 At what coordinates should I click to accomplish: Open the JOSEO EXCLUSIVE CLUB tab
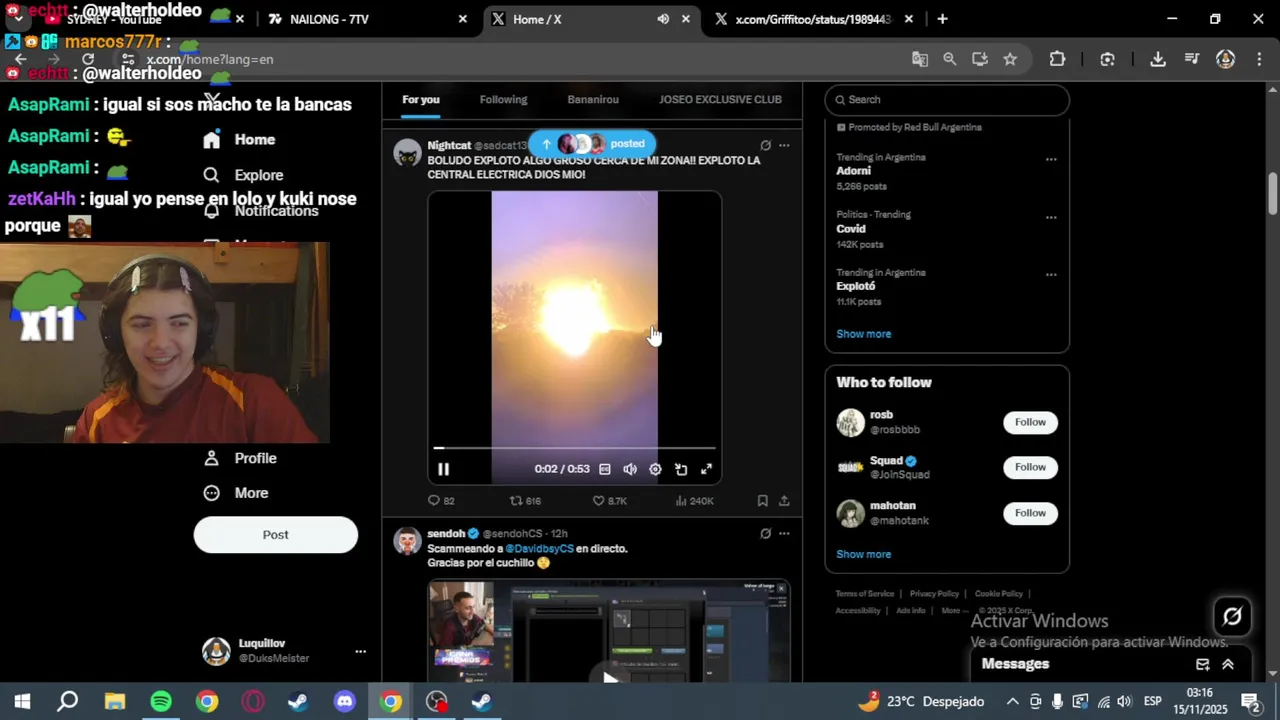point(720,99)
